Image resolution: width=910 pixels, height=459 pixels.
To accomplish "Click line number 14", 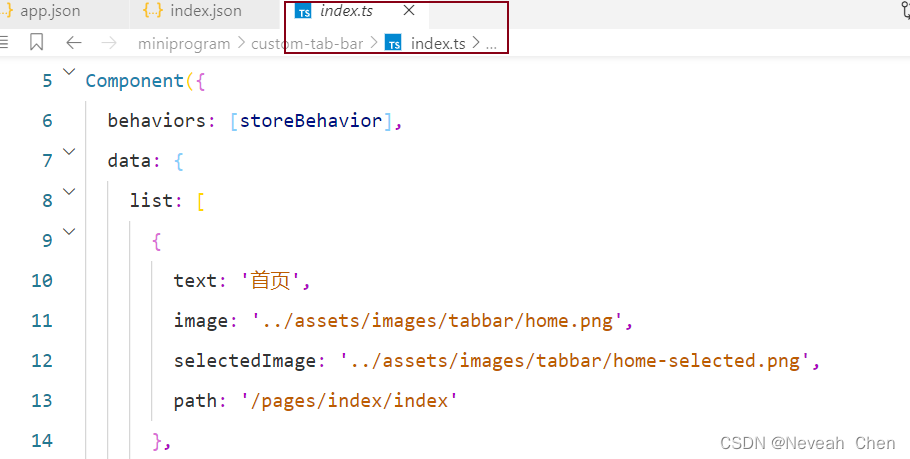I will click(42, 441).
